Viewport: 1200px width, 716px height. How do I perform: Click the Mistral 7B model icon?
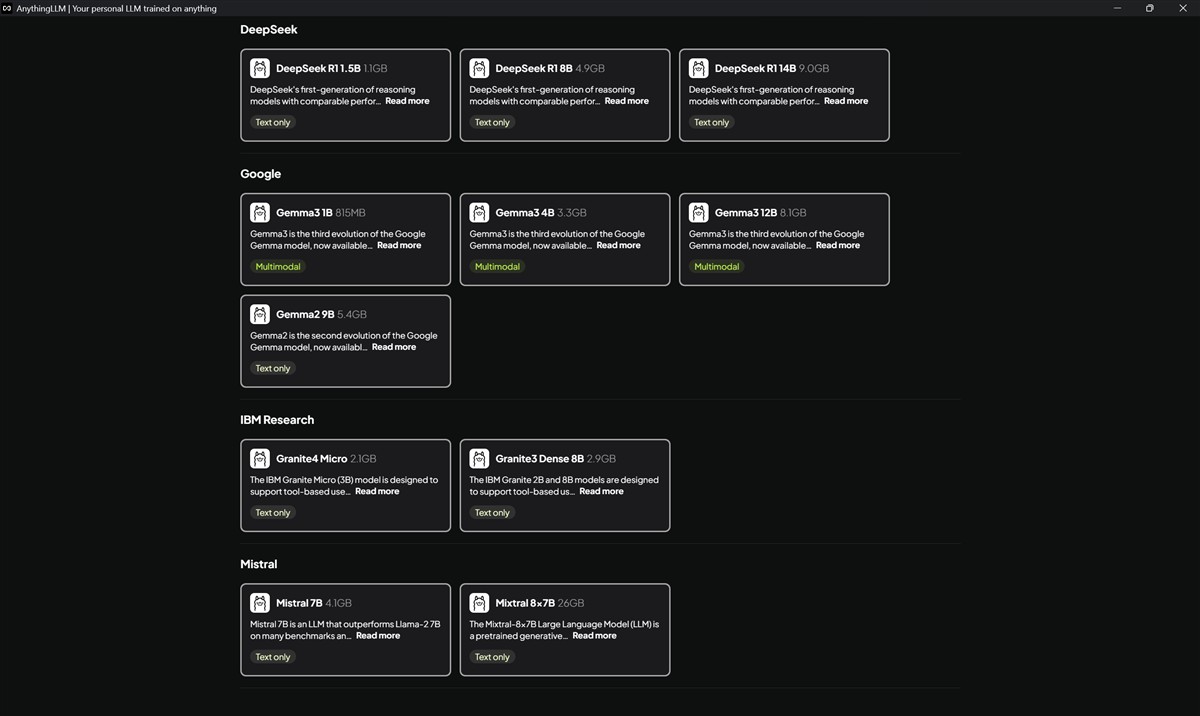pyautogui.click(x=260, y=603)
